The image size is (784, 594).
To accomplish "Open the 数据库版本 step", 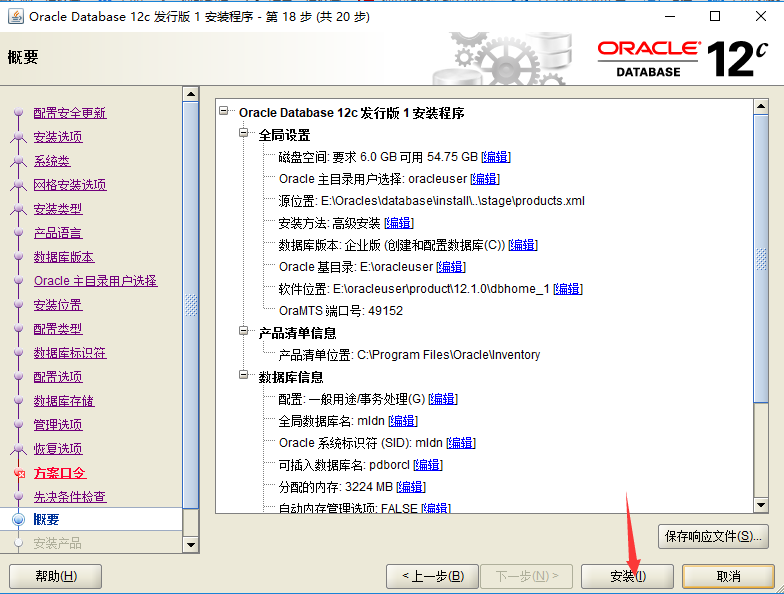I will (x=64, y=257).
